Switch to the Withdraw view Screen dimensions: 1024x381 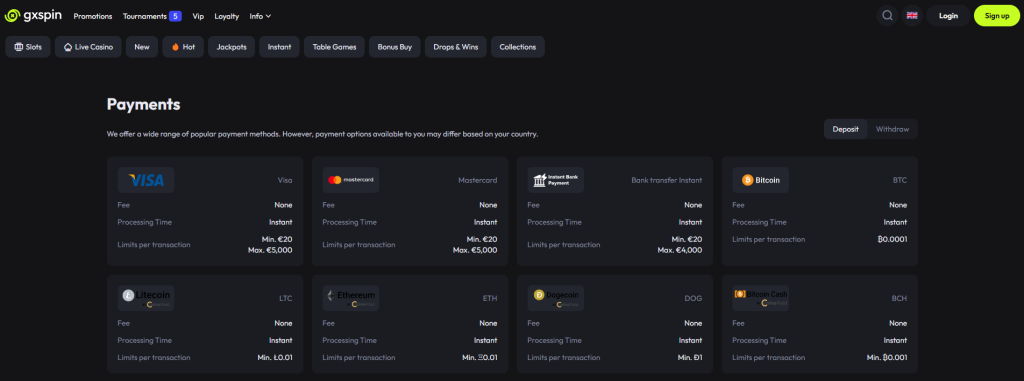click(892, 129)
